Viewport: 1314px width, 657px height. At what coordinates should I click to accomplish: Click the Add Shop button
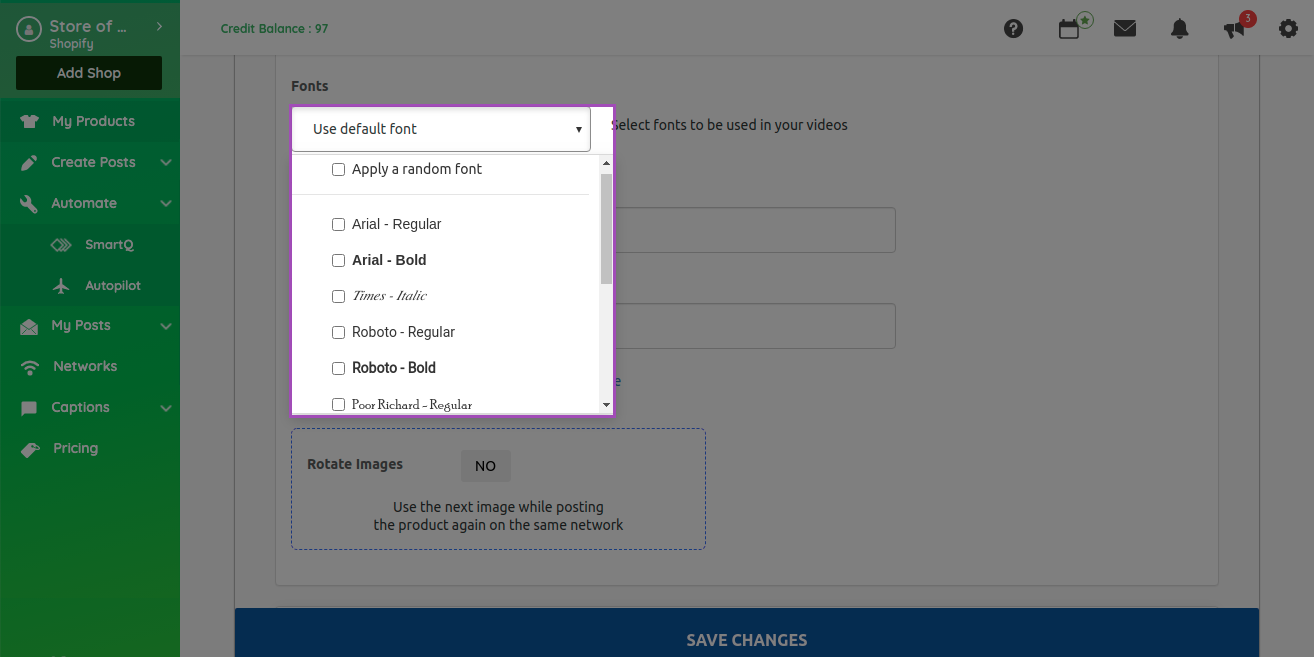[x=89, y=73]
